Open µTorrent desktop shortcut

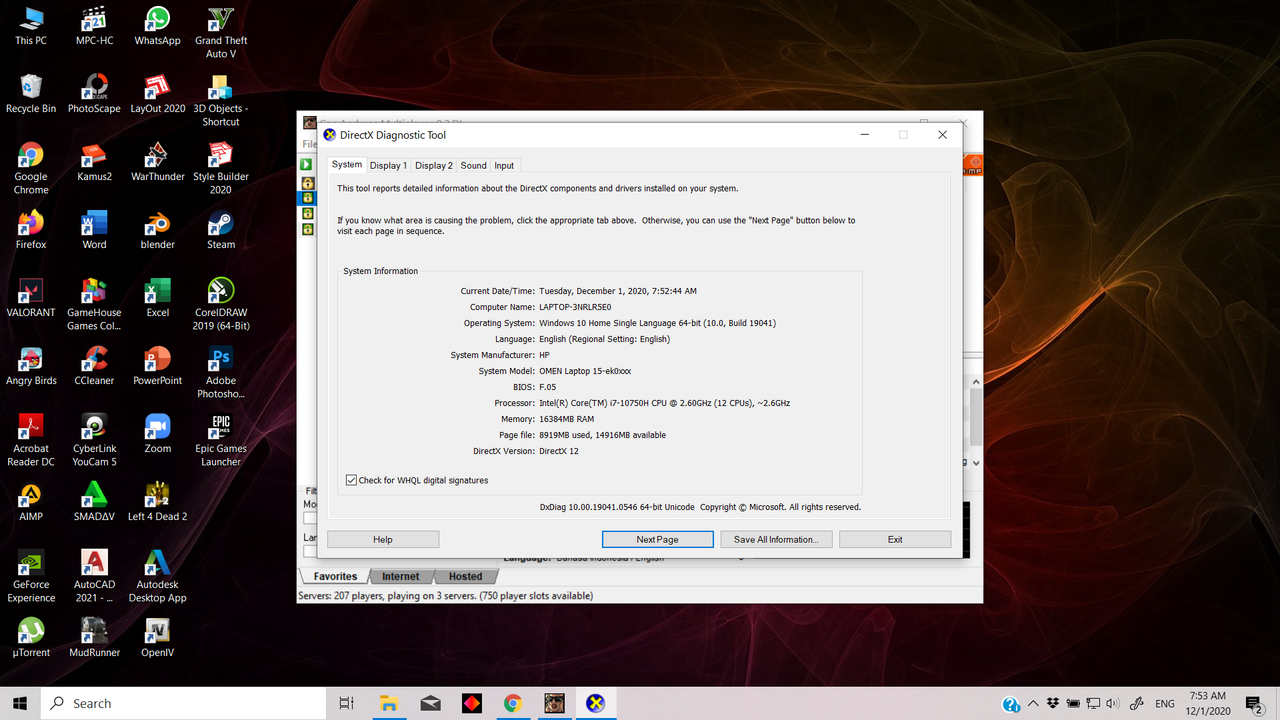click(x=31, y=638)
